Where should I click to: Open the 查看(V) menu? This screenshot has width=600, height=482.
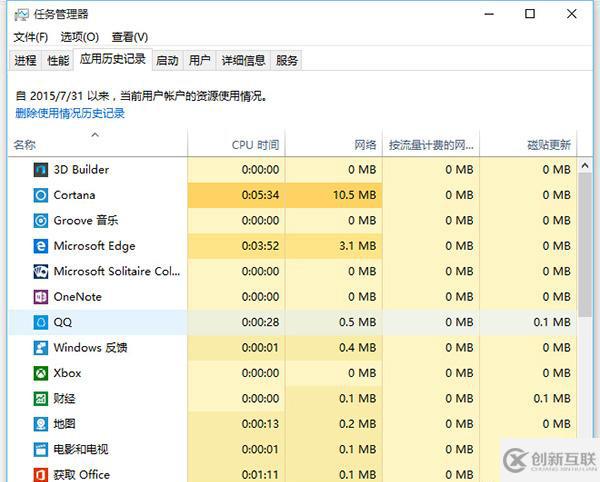pos(130,37)
